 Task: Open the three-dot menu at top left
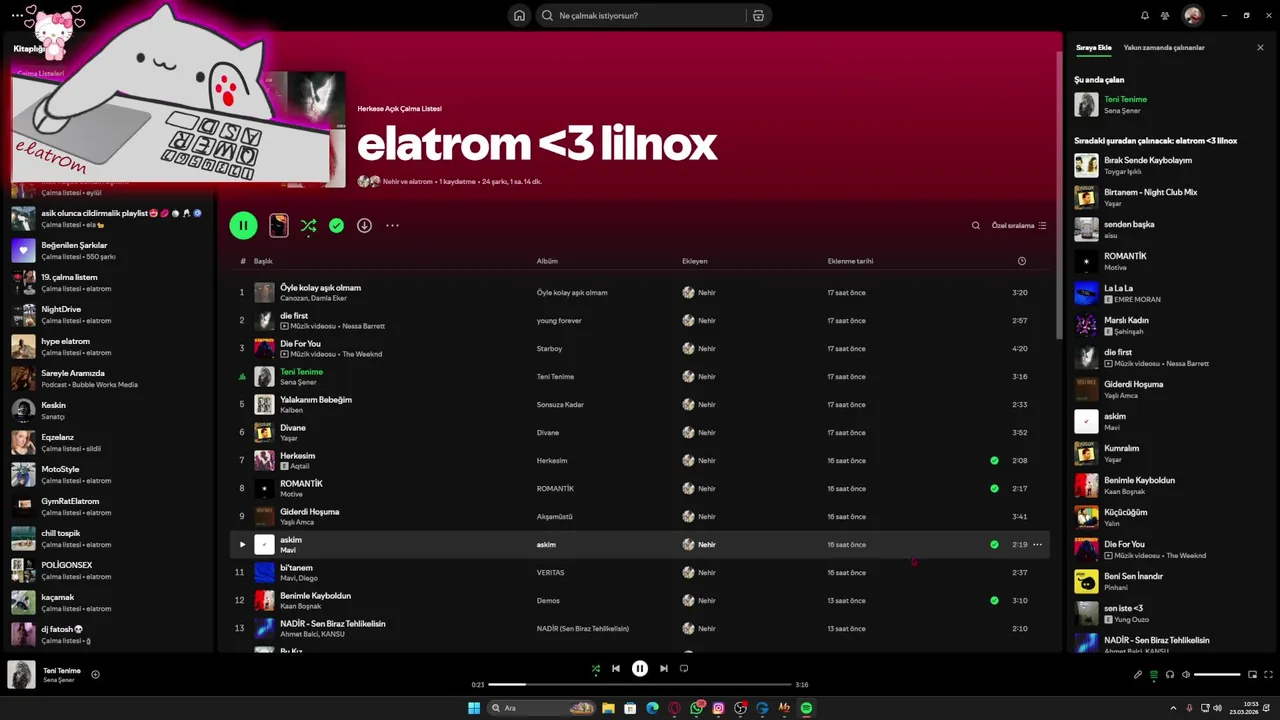point(17,15)
